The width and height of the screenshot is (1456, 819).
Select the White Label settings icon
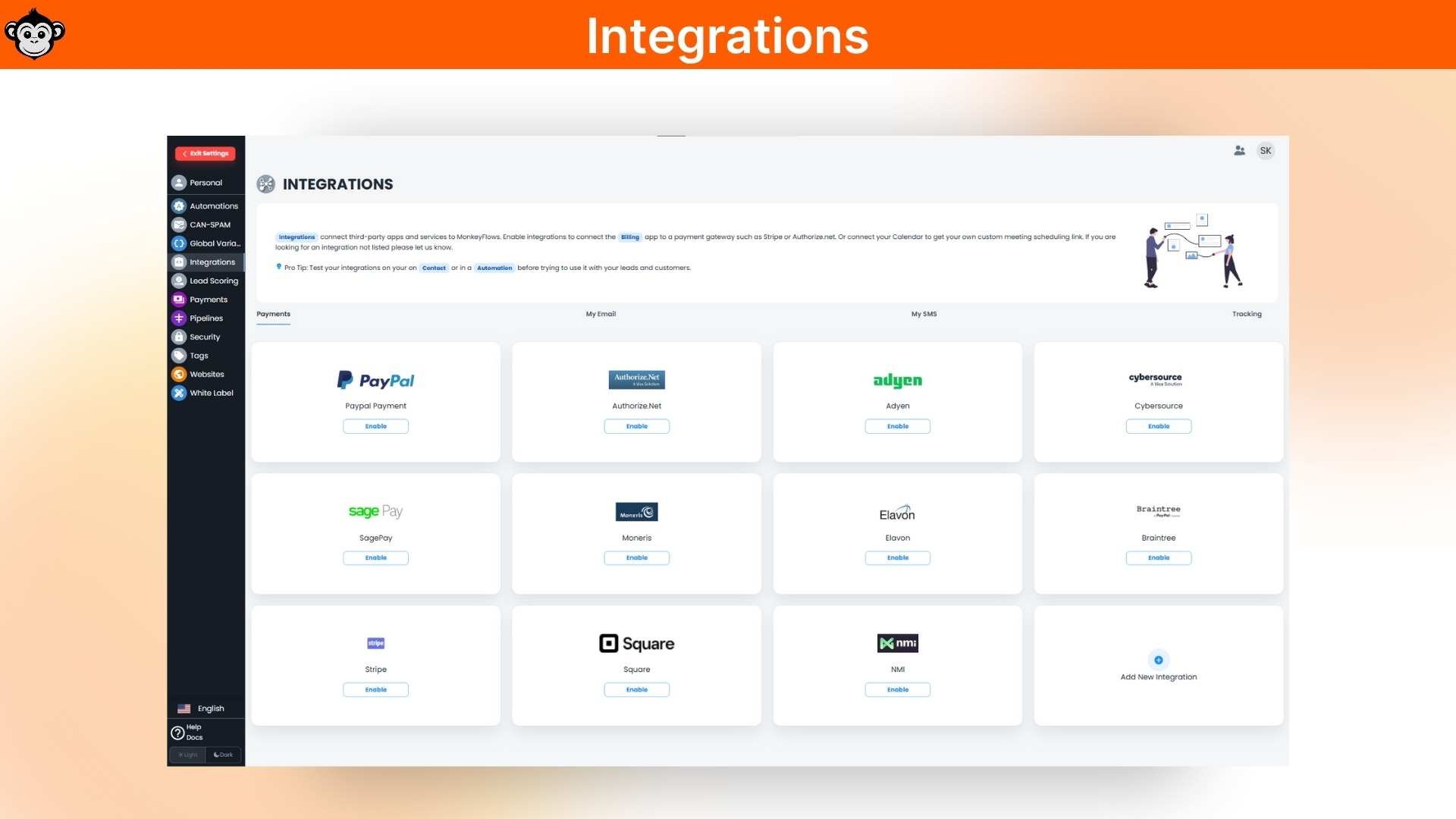click(x=178, y=393)
